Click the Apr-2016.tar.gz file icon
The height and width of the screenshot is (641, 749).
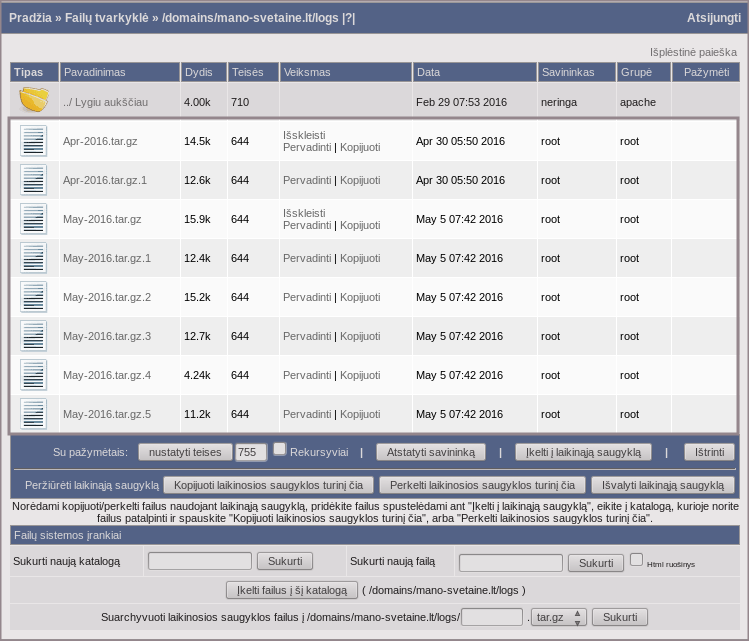tap(34, 141)
